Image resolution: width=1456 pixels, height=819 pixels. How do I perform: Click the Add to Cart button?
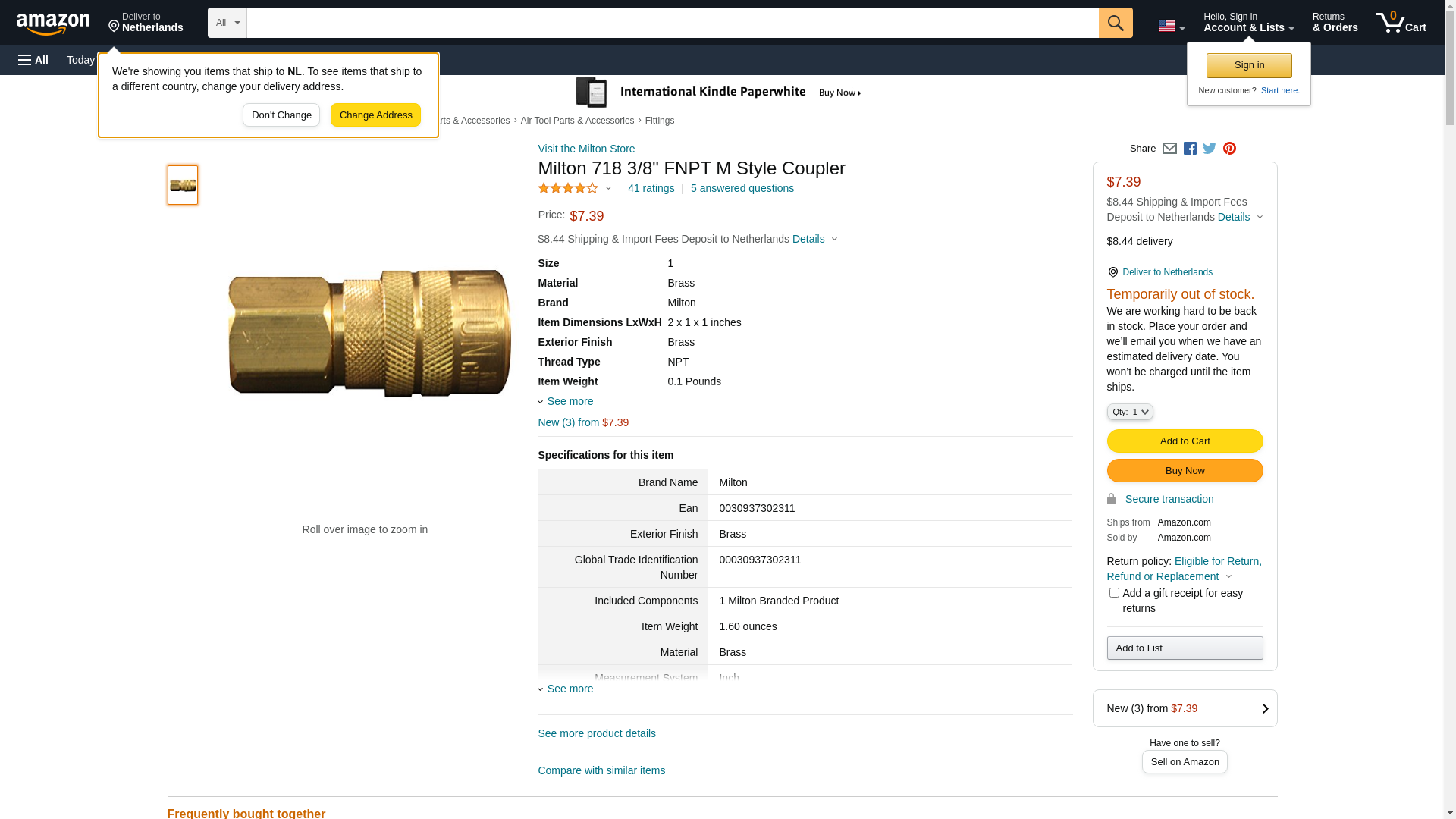tap(1184, 441)
